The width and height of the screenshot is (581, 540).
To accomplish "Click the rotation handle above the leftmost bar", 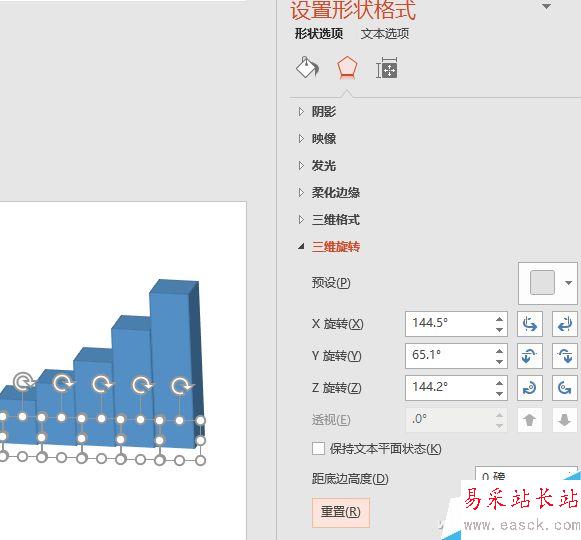I will click(x=23, y=382).
